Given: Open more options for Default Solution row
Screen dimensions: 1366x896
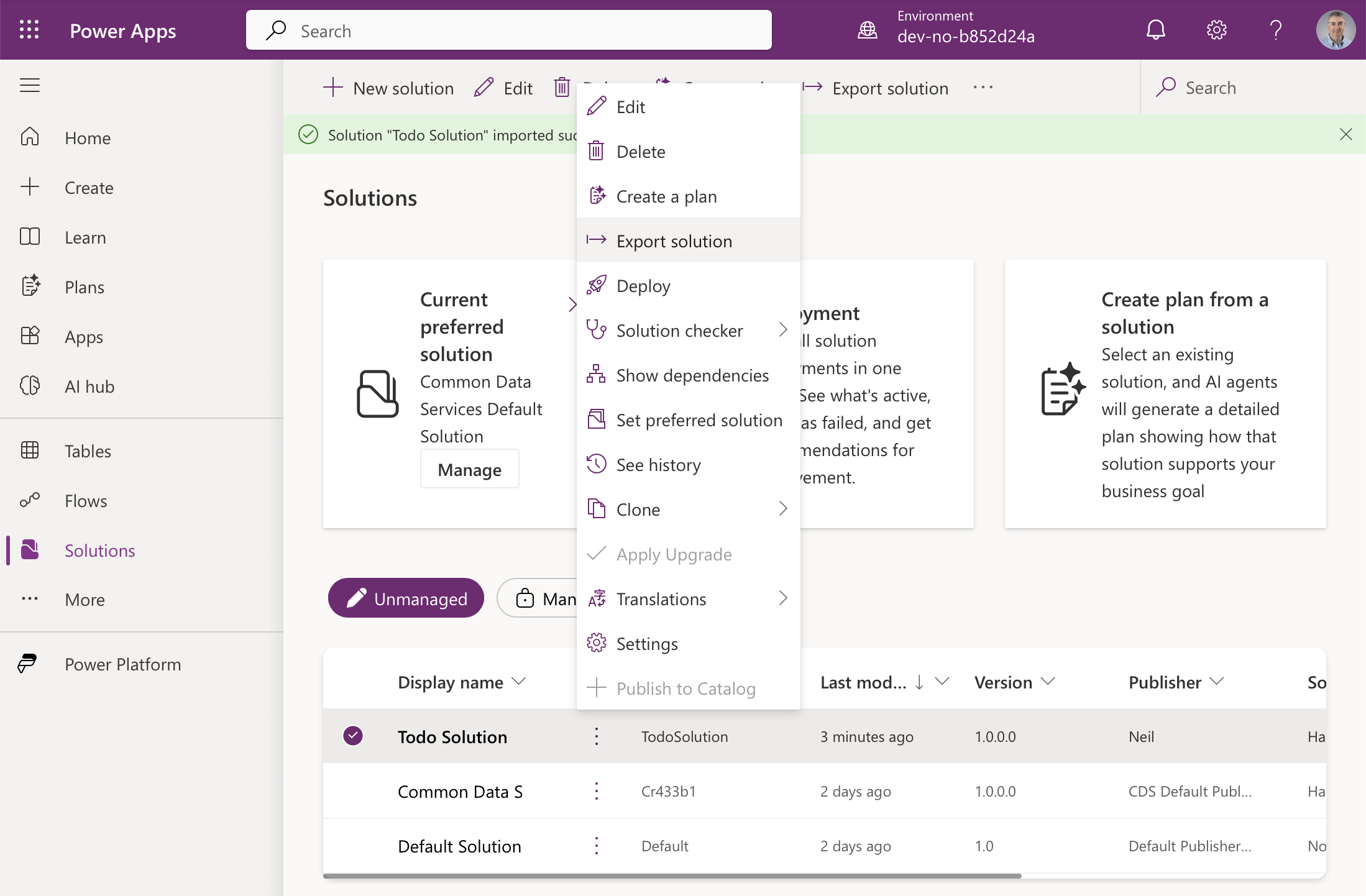Looking at the screenshot, I should point(597,846).
